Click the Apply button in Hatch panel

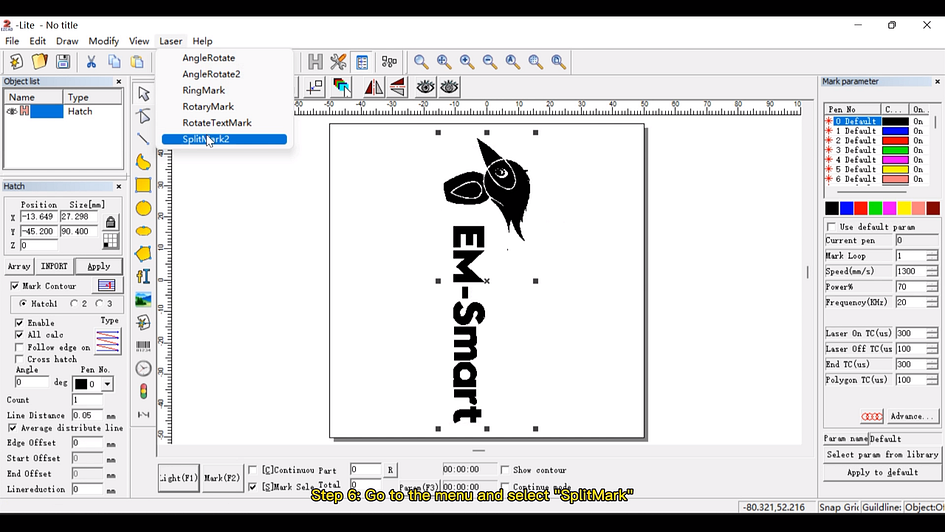pos(98,266)
